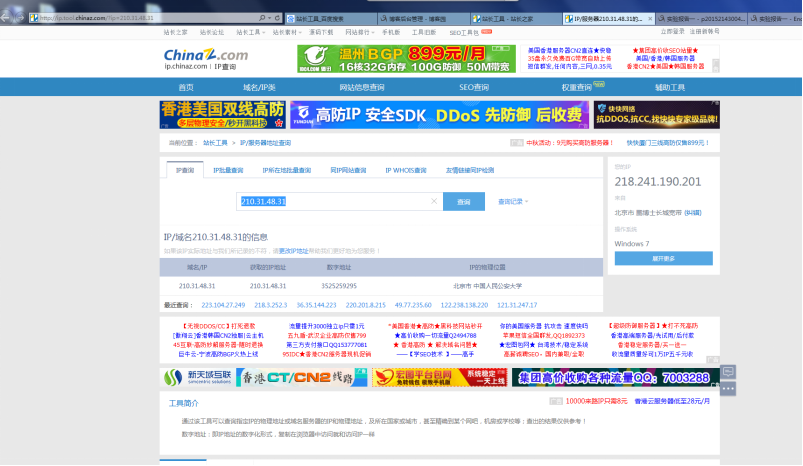Click 集团高价收购各种流量 QQ banner
The width and height of the screenshot is (803, 466).
(615, 377)
